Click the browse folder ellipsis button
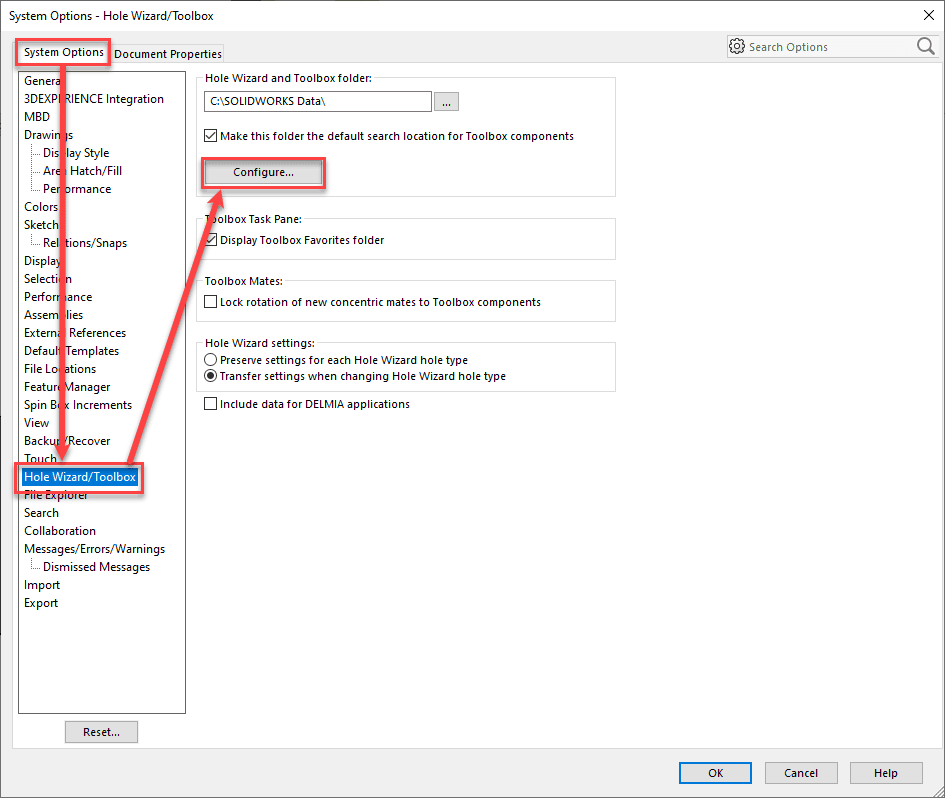 (446, 101)
